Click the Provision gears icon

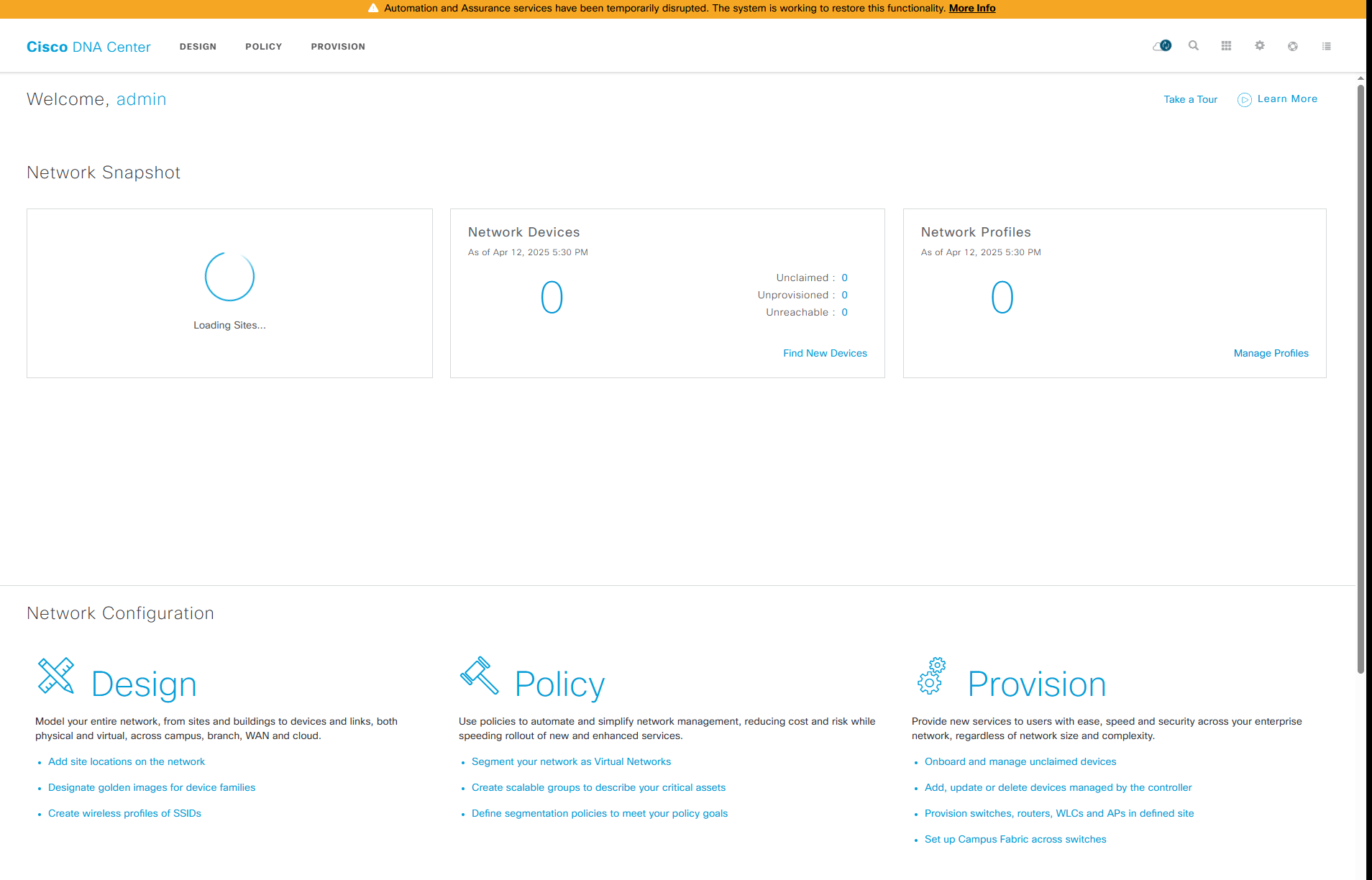932,676
